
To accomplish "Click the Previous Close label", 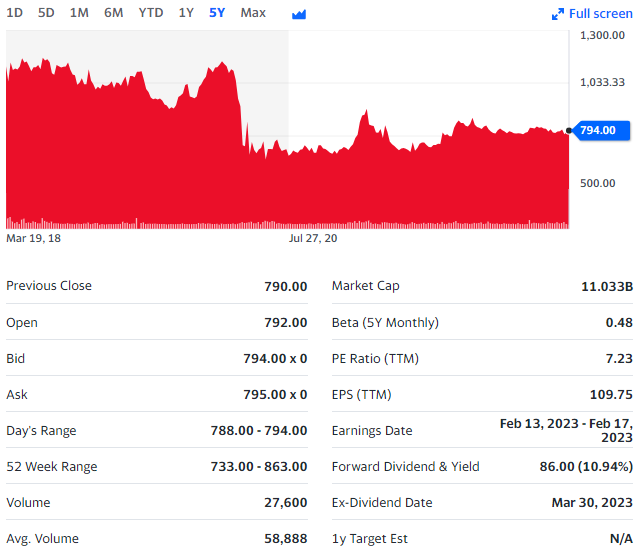I will pyautogui.click(x=49, y=285).
